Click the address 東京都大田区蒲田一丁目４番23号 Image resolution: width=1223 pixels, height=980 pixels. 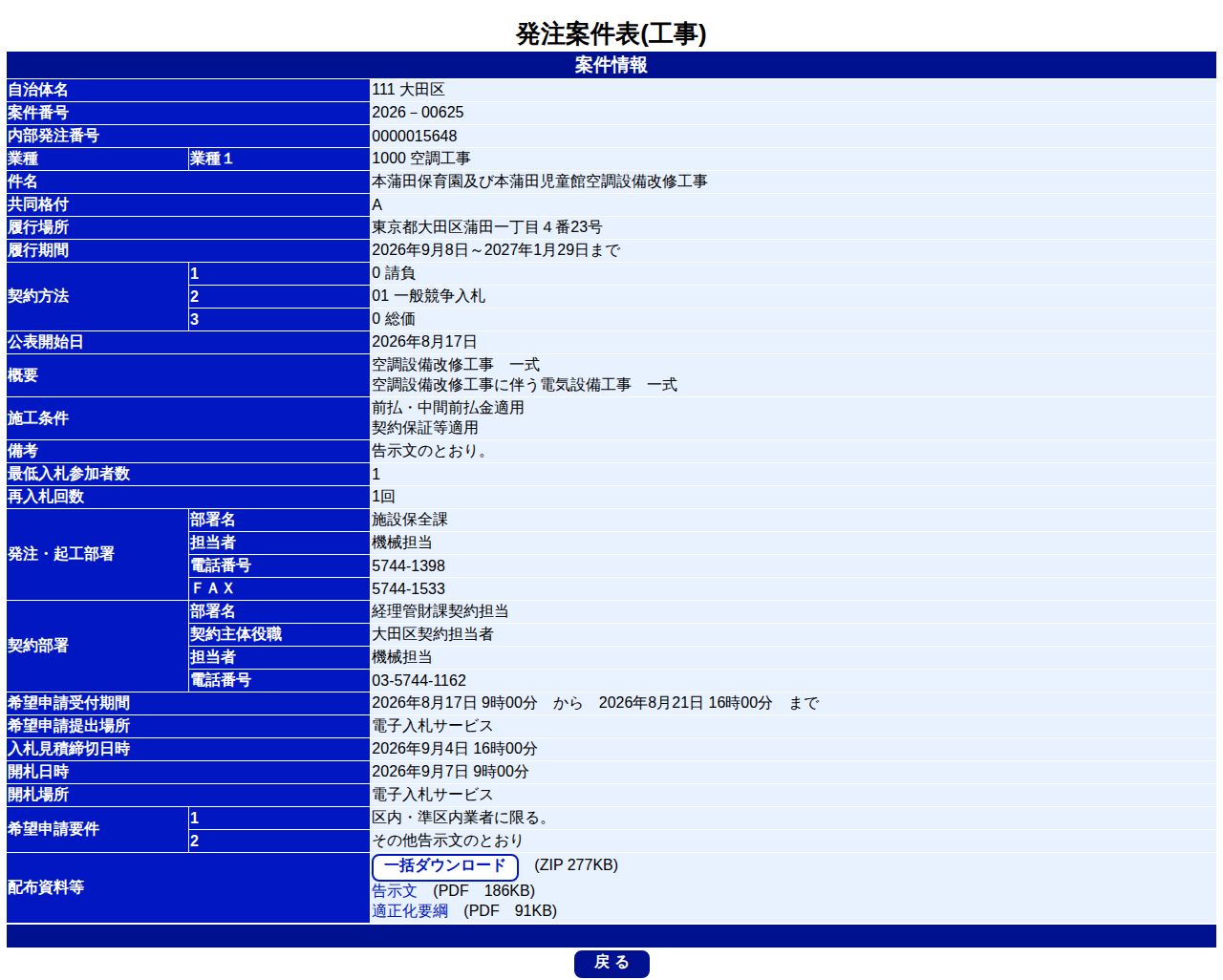[486, 227]
